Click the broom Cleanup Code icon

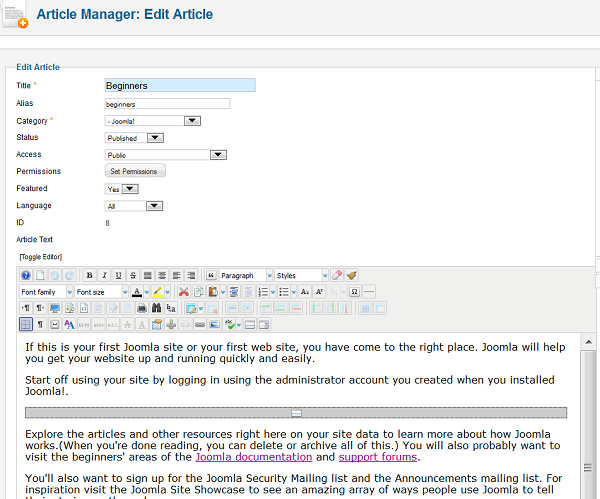[351, 275]
